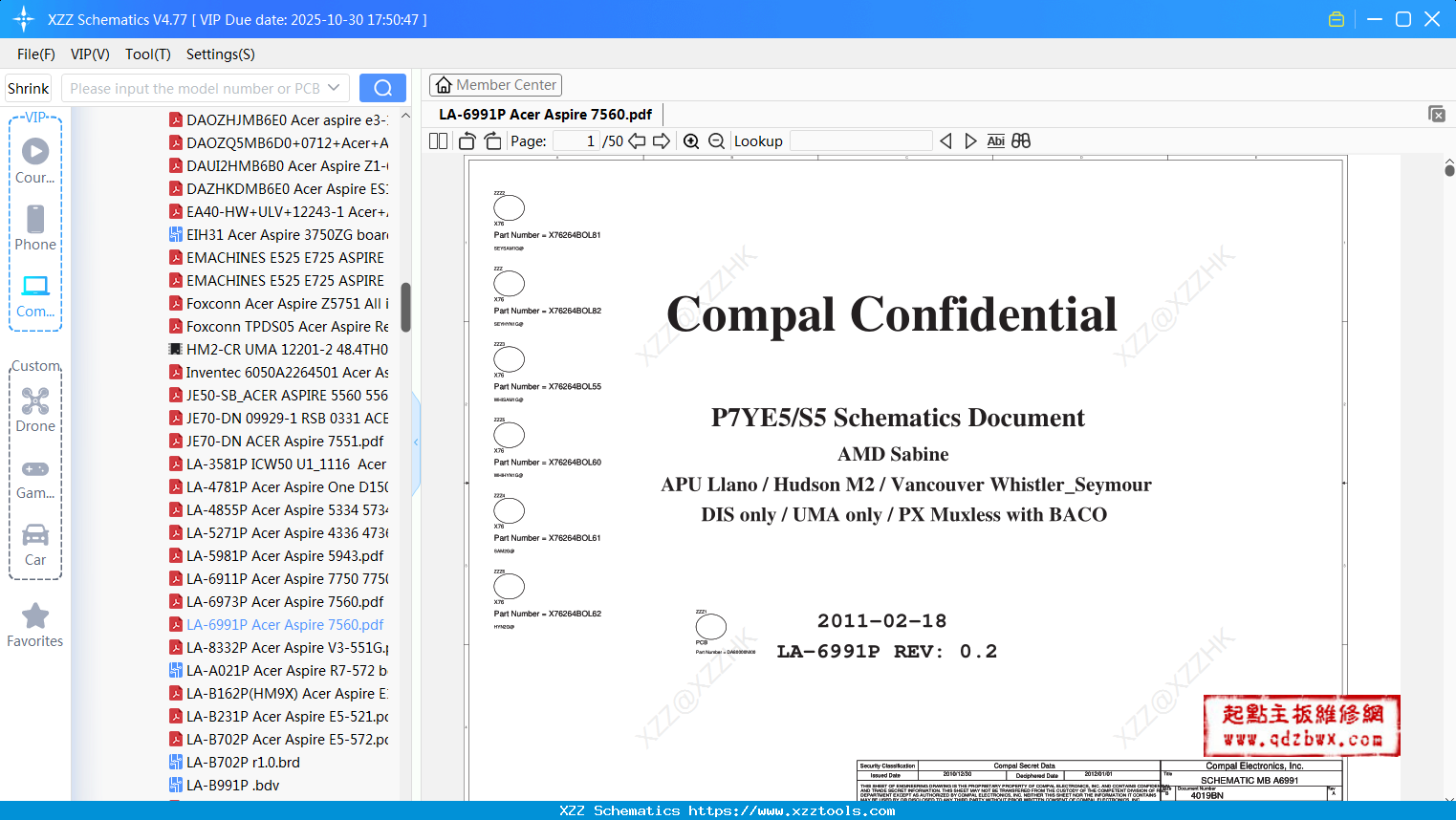This screenshot has width=1456, height=820.
Task: Open LA-6911P Acer Aspire 7750 file
Action: [279, 579]
